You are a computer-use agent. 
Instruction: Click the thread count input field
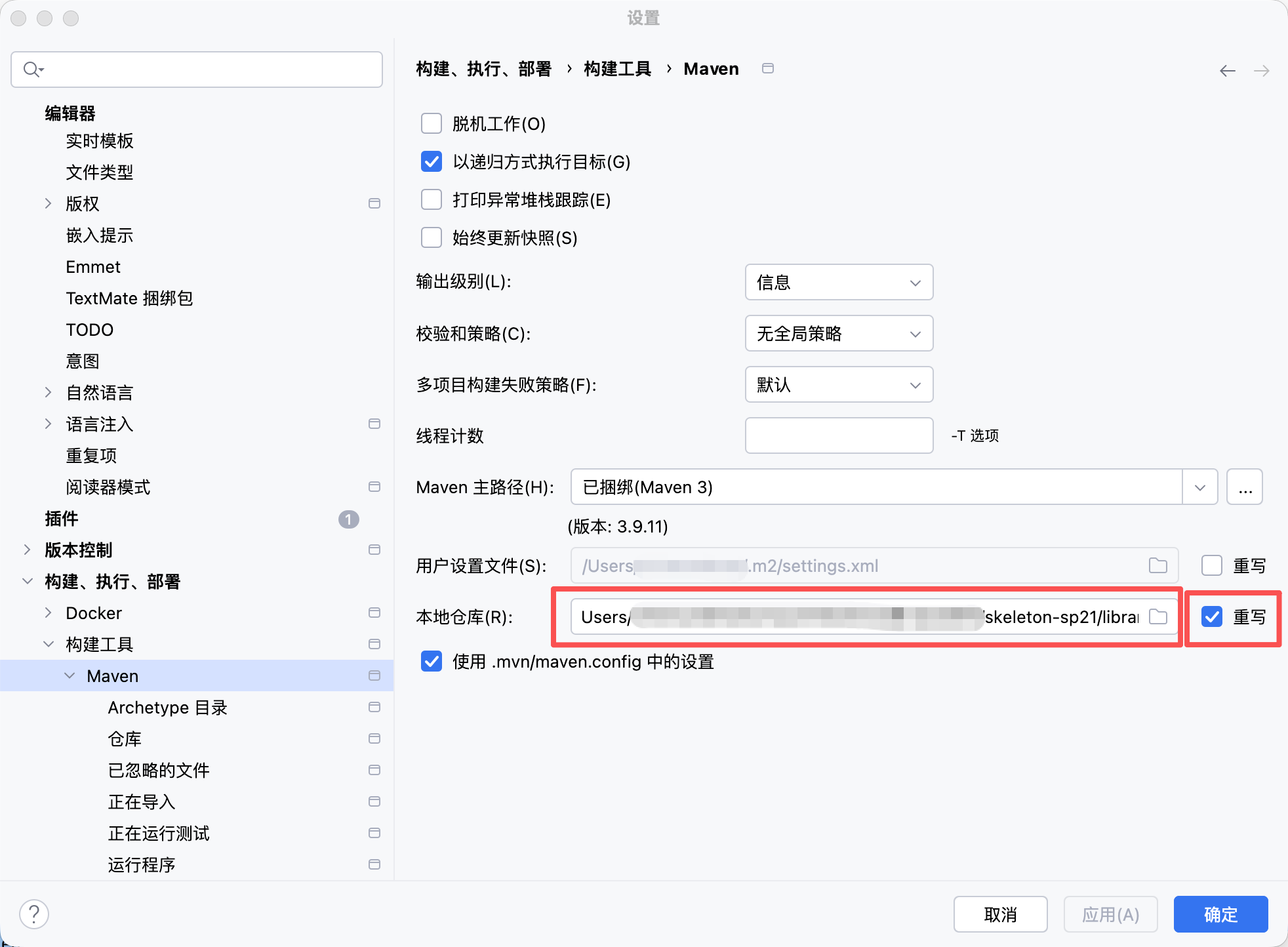tap(839, 435)
